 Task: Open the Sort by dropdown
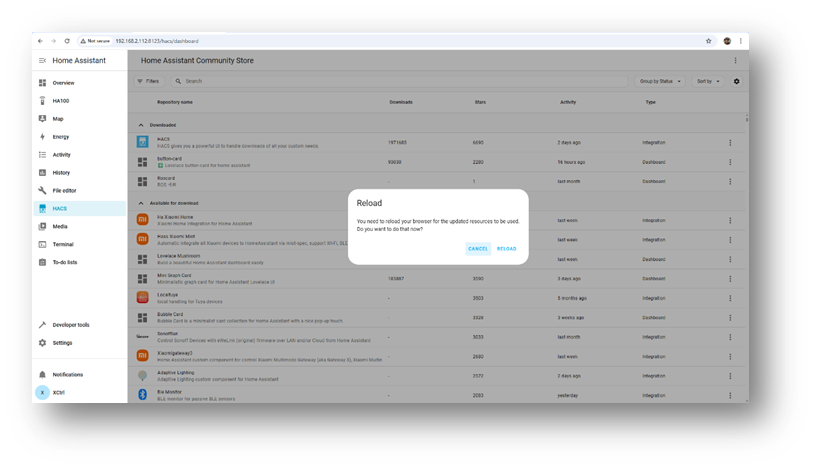pos(708,81)
